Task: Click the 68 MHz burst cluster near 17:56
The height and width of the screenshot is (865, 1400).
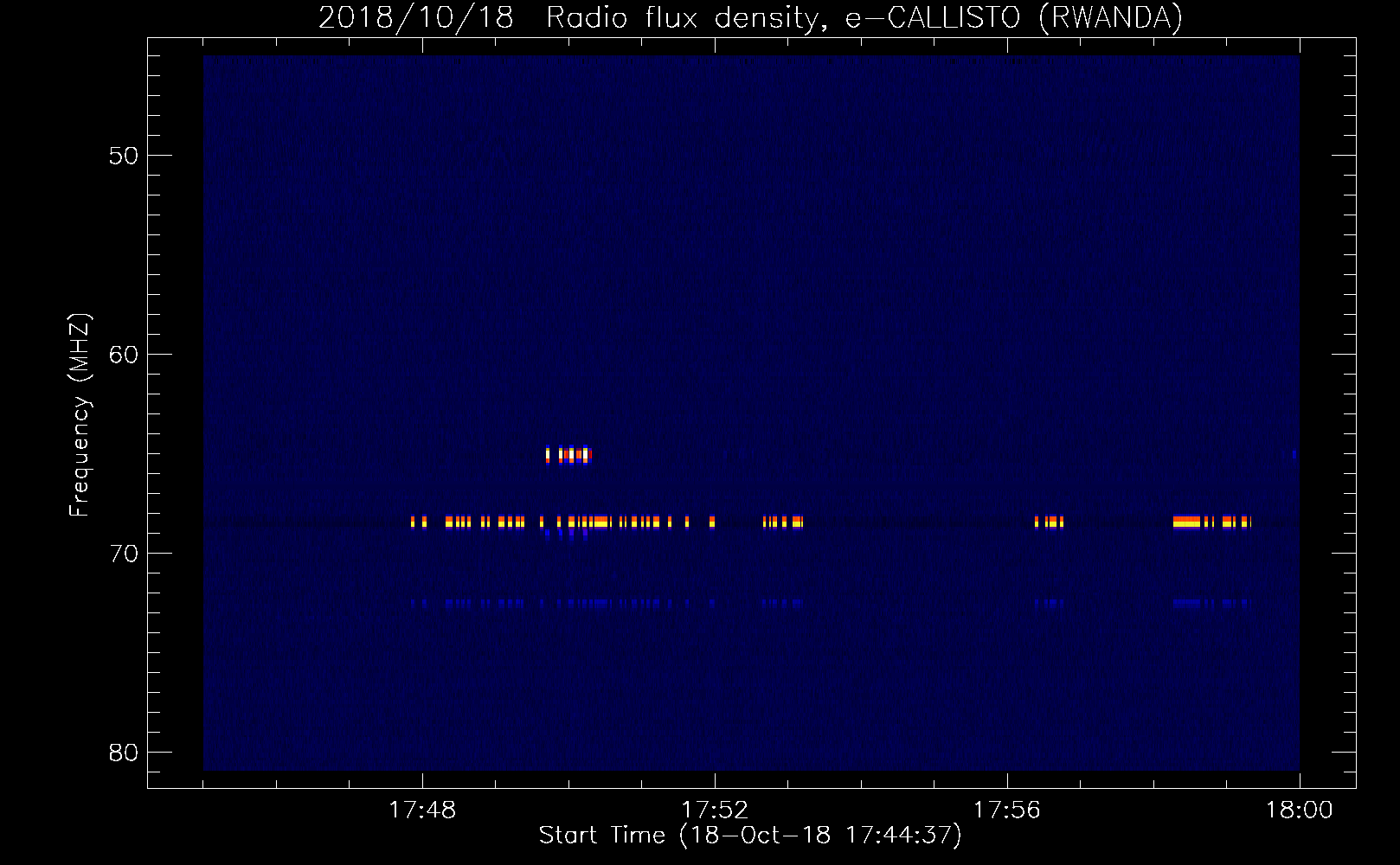Action: (1049, 522)
